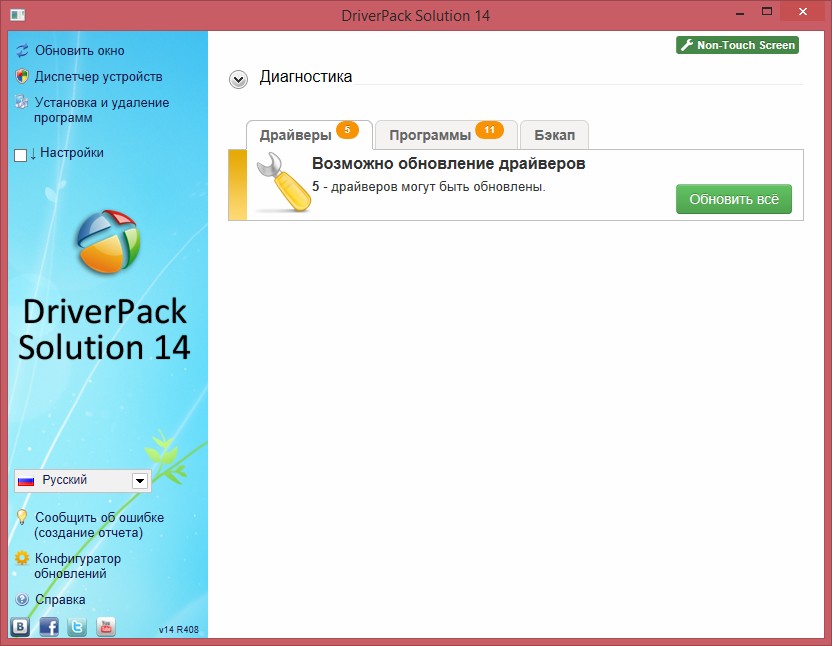Click the DriverPack Solution 14 sidebar title
This screenshot has width=832, height=646.
tap(105, 329)
